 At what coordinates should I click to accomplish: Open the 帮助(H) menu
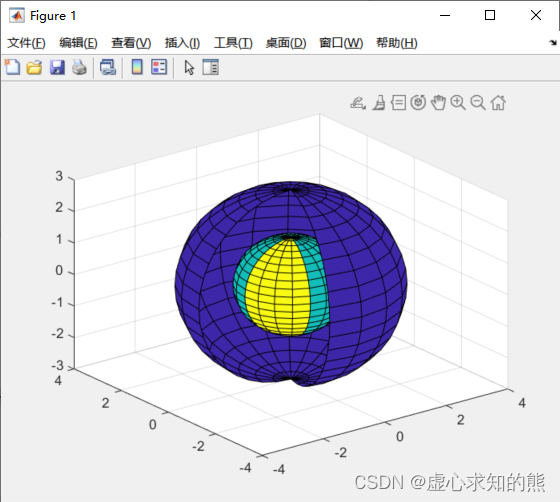397,43
